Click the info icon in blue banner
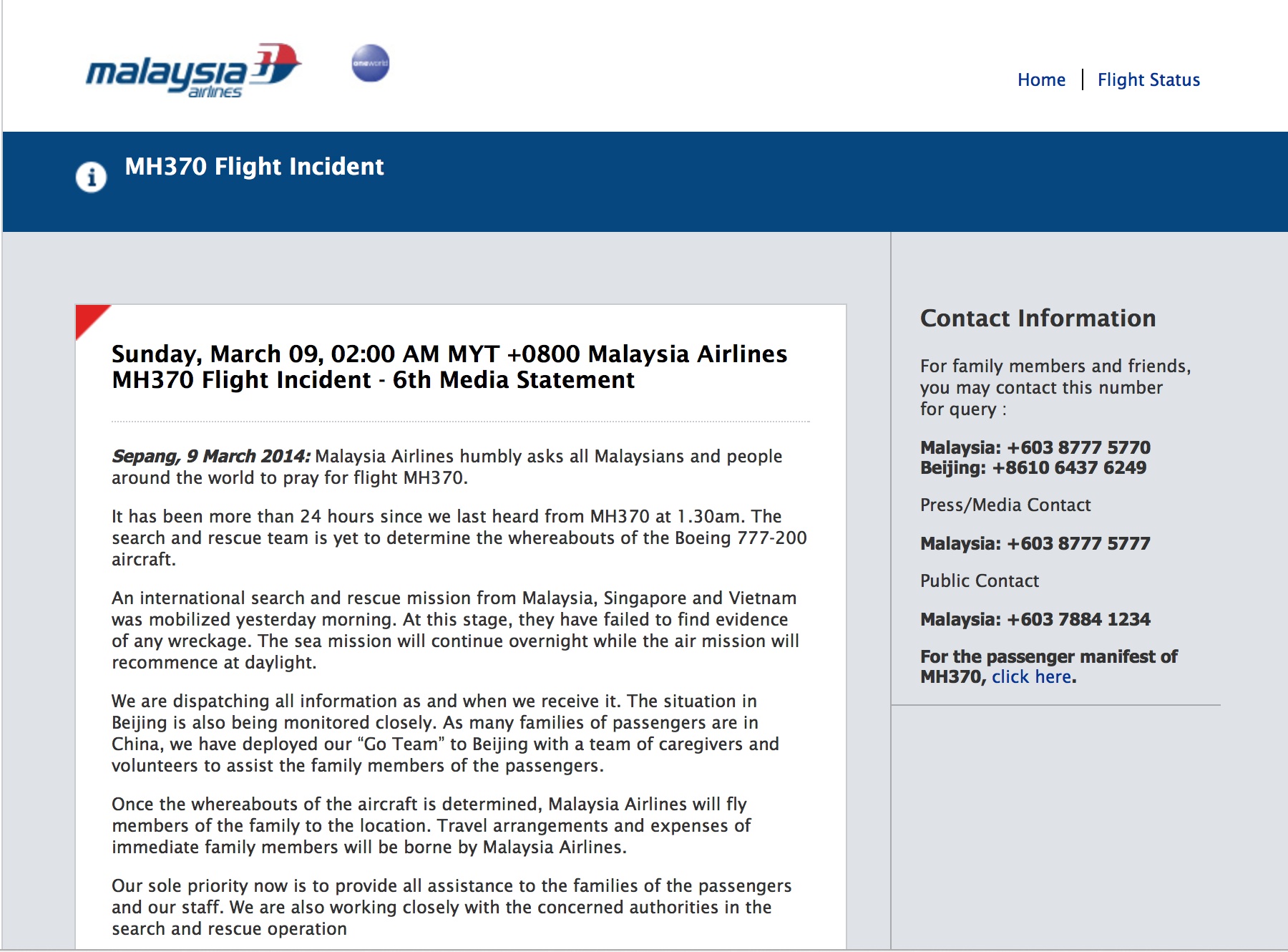The width and height of the screenshot is (1288, 952). click(x=91, y=177)
